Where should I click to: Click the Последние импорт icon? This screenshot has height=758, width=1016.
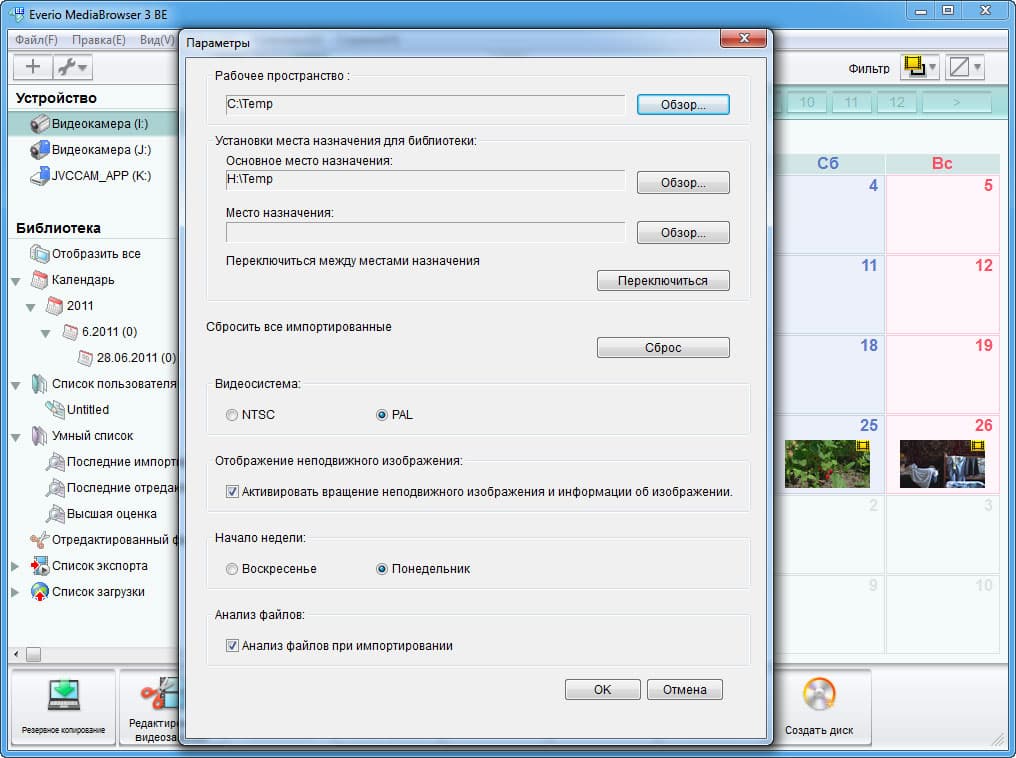(x=54, y=462)
